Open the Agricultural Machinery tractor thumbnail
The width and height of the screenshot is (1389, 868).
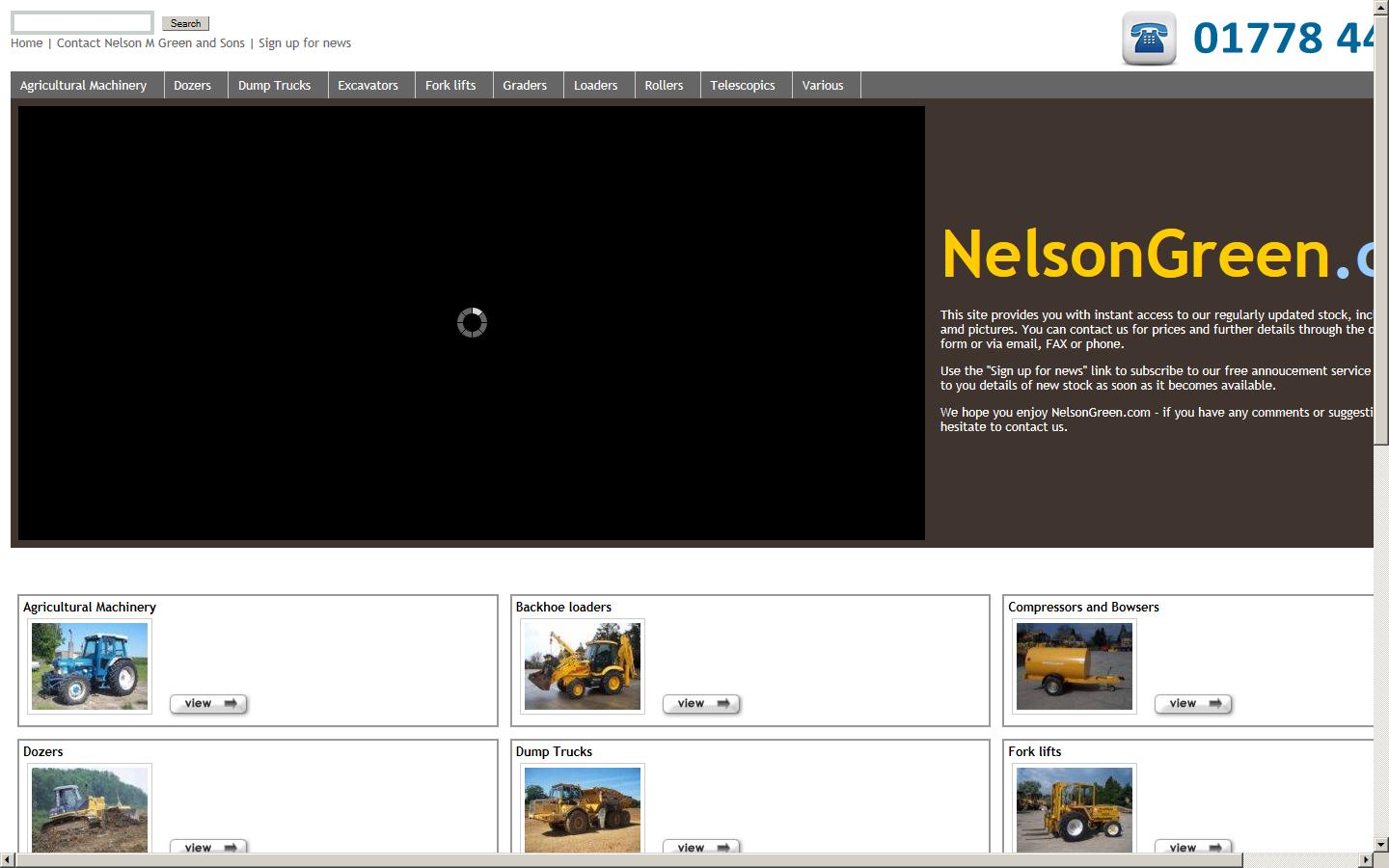coord(90,666)
